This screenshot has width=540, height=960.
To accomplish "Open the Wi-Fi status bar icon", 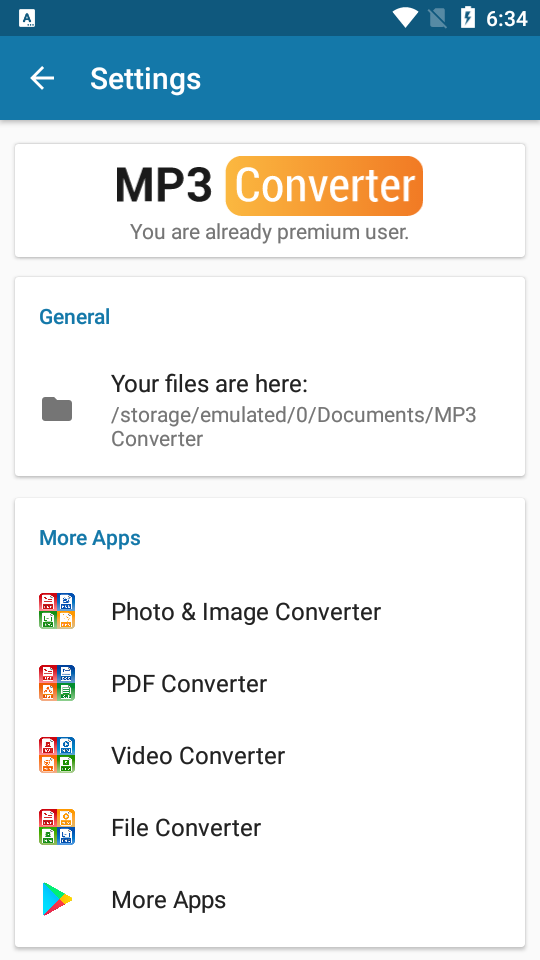I will [405, 18].
